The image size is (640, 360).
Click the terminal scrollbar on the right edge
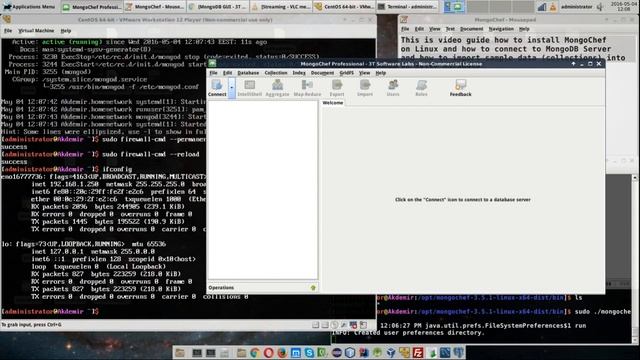635,259
